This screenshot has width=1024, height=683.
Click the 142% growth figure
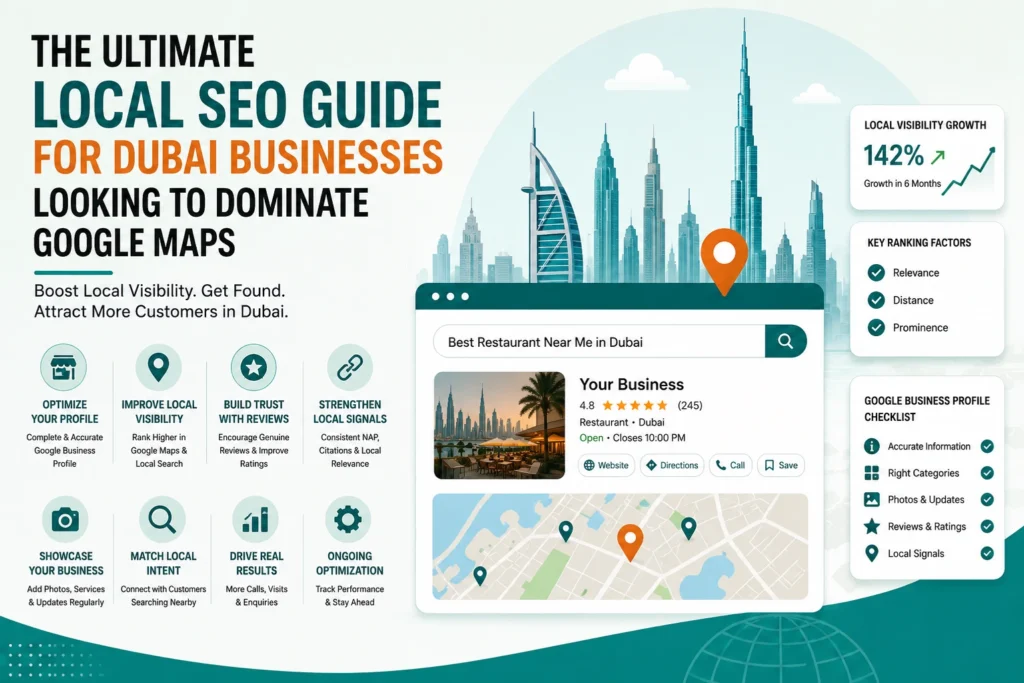[893, 156]
